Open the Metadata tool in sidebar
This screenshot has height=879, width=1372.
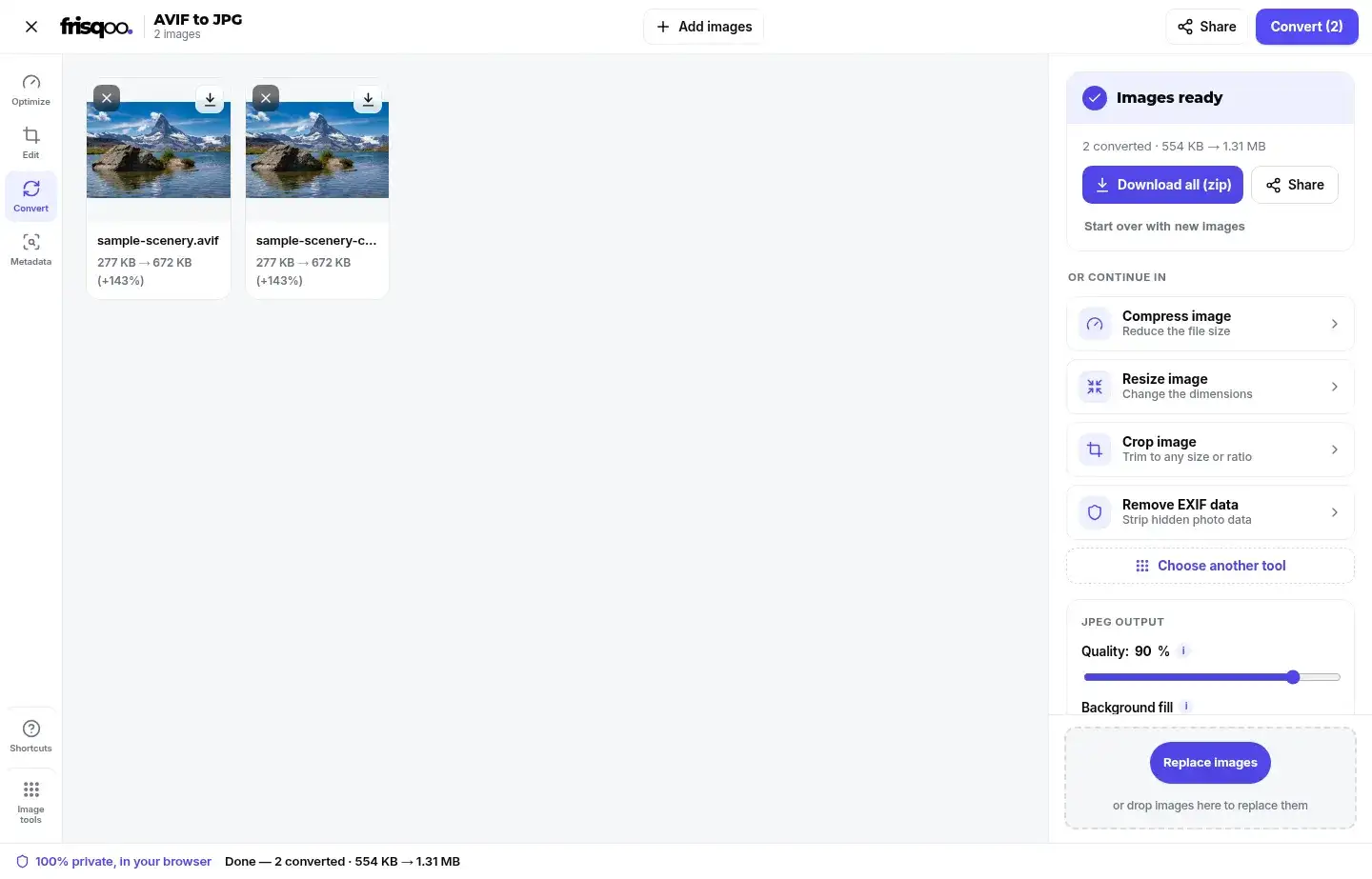click(31, 250)
